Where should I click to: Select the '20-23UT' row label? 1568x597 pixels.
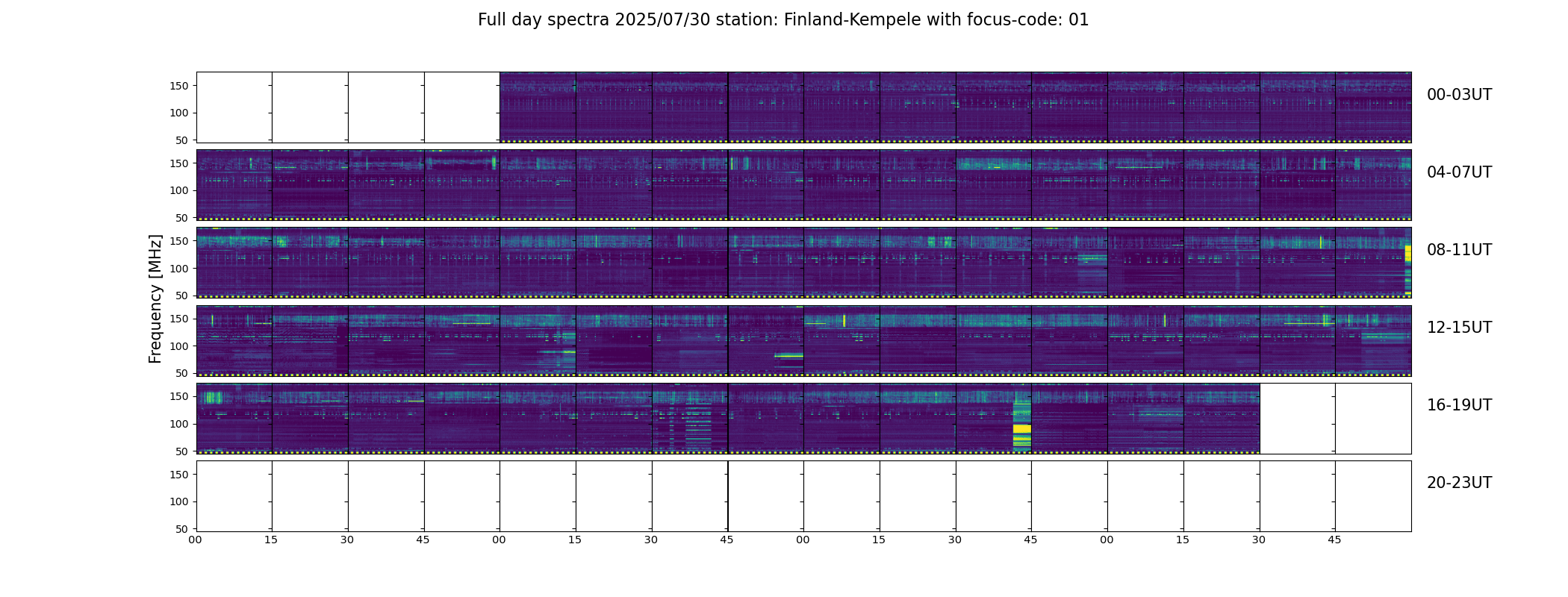[x=1459, y=483]
